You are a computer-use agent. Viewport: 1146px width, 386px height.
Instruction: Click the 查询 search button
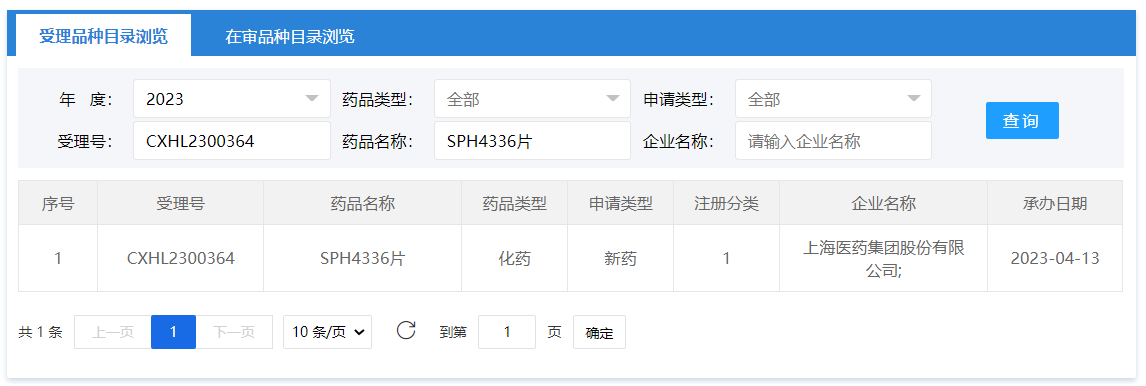pos(1022,121)
